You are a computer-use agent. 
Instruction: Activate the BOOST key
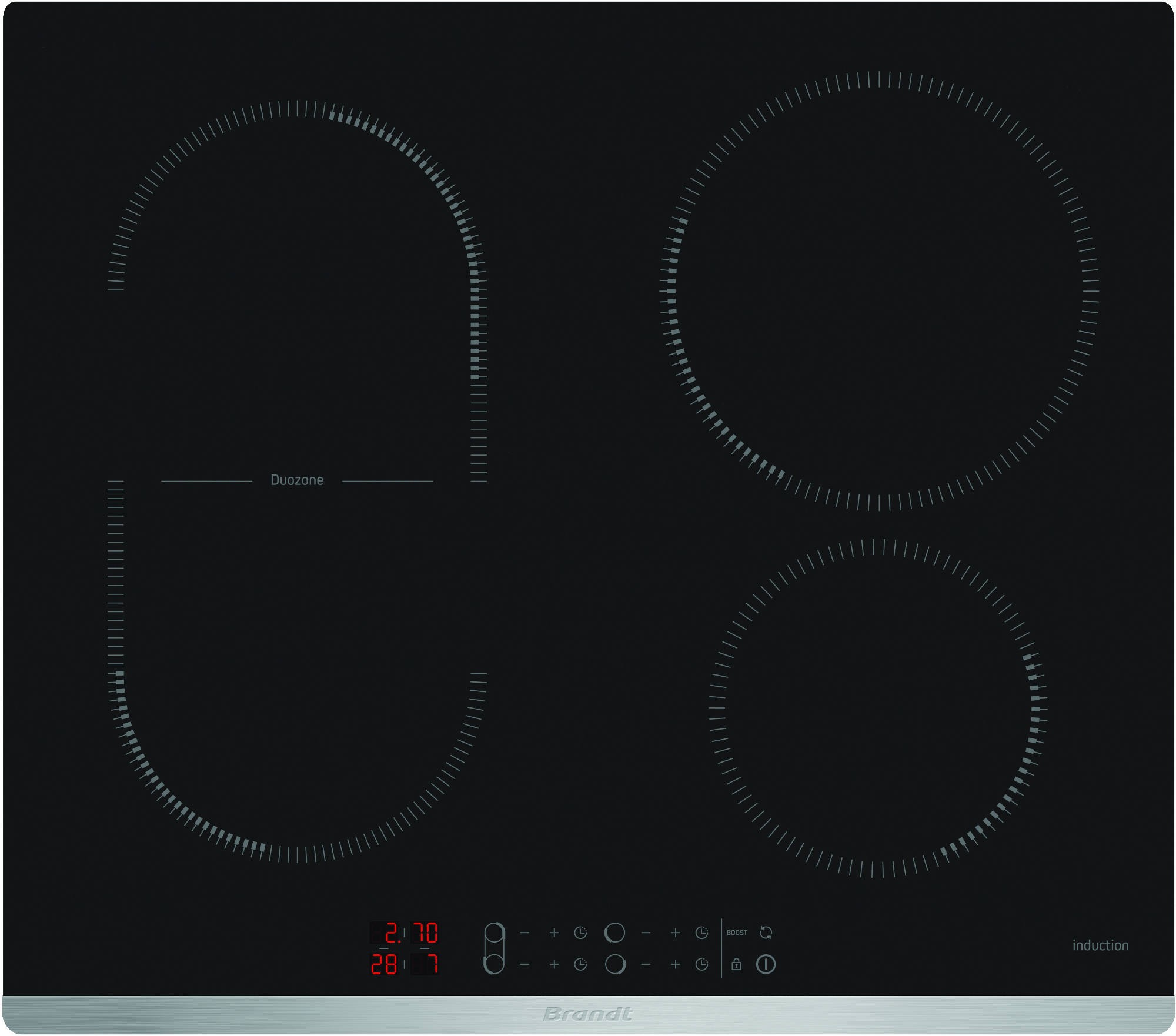pos(737,933)
